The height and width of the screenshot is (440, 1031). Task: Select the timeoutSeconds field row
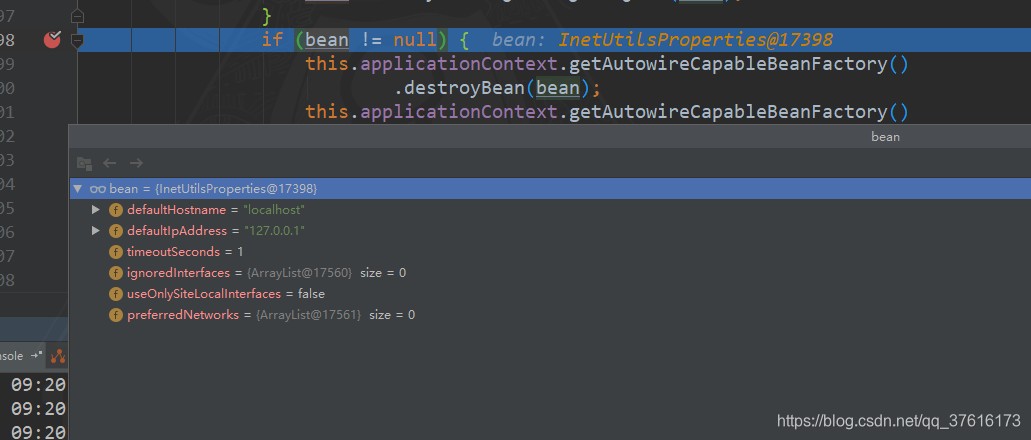(550, 252)
